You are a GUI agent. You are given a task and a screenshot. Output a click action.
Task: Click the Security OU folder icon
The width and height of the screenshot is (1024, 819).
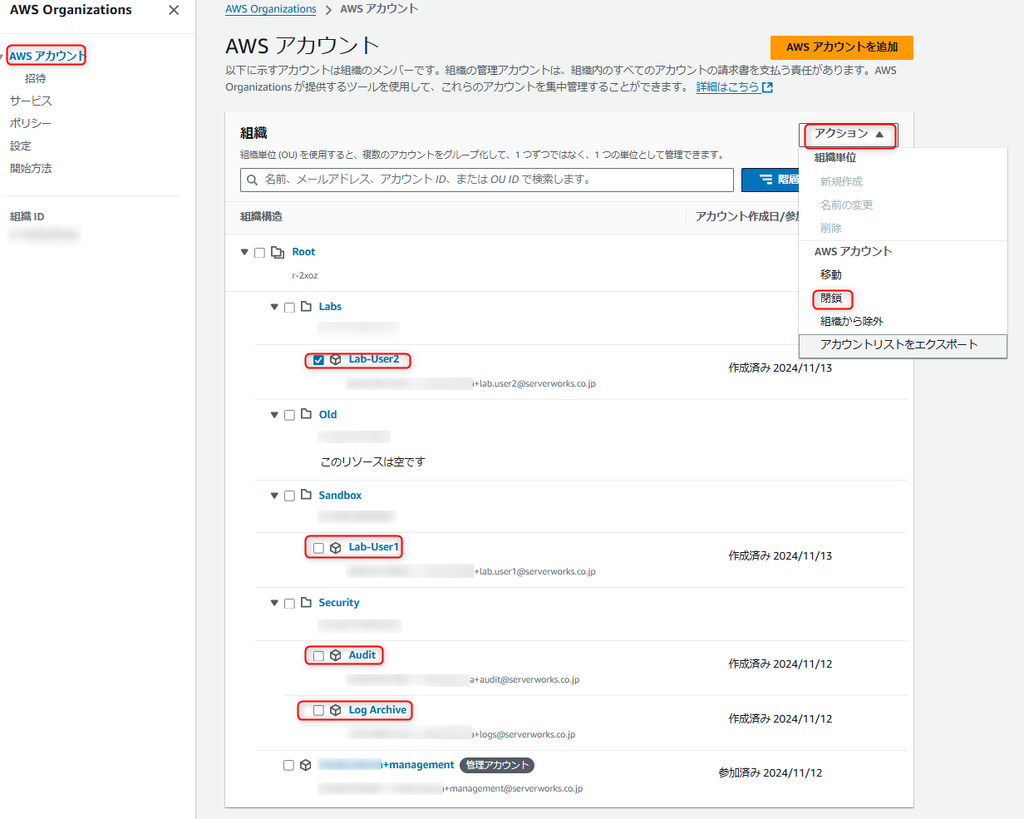point(306,602)
